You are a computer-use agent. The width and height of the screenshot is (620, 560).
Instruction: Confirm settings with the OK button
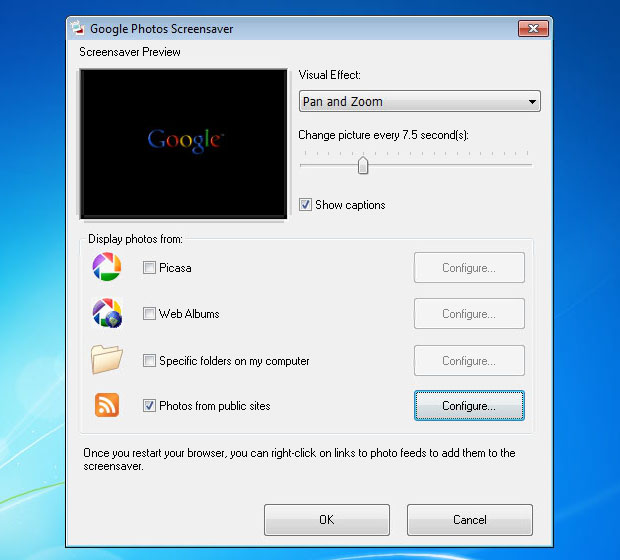pos(327,520)
